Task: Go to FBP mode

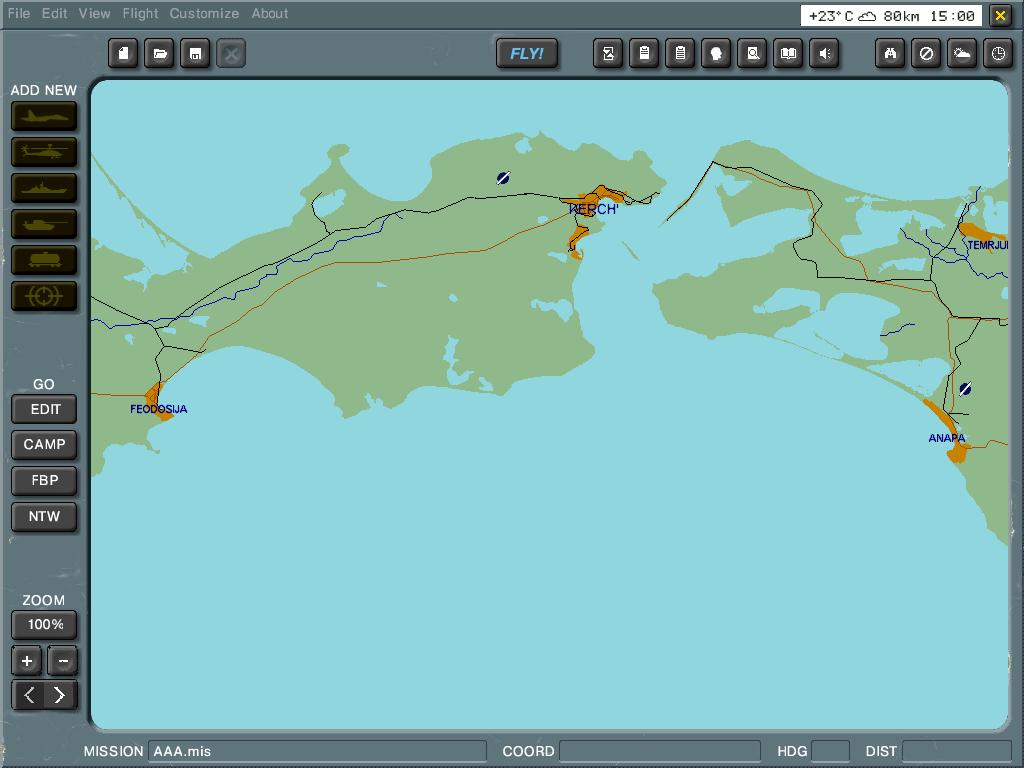Action: 44,481
